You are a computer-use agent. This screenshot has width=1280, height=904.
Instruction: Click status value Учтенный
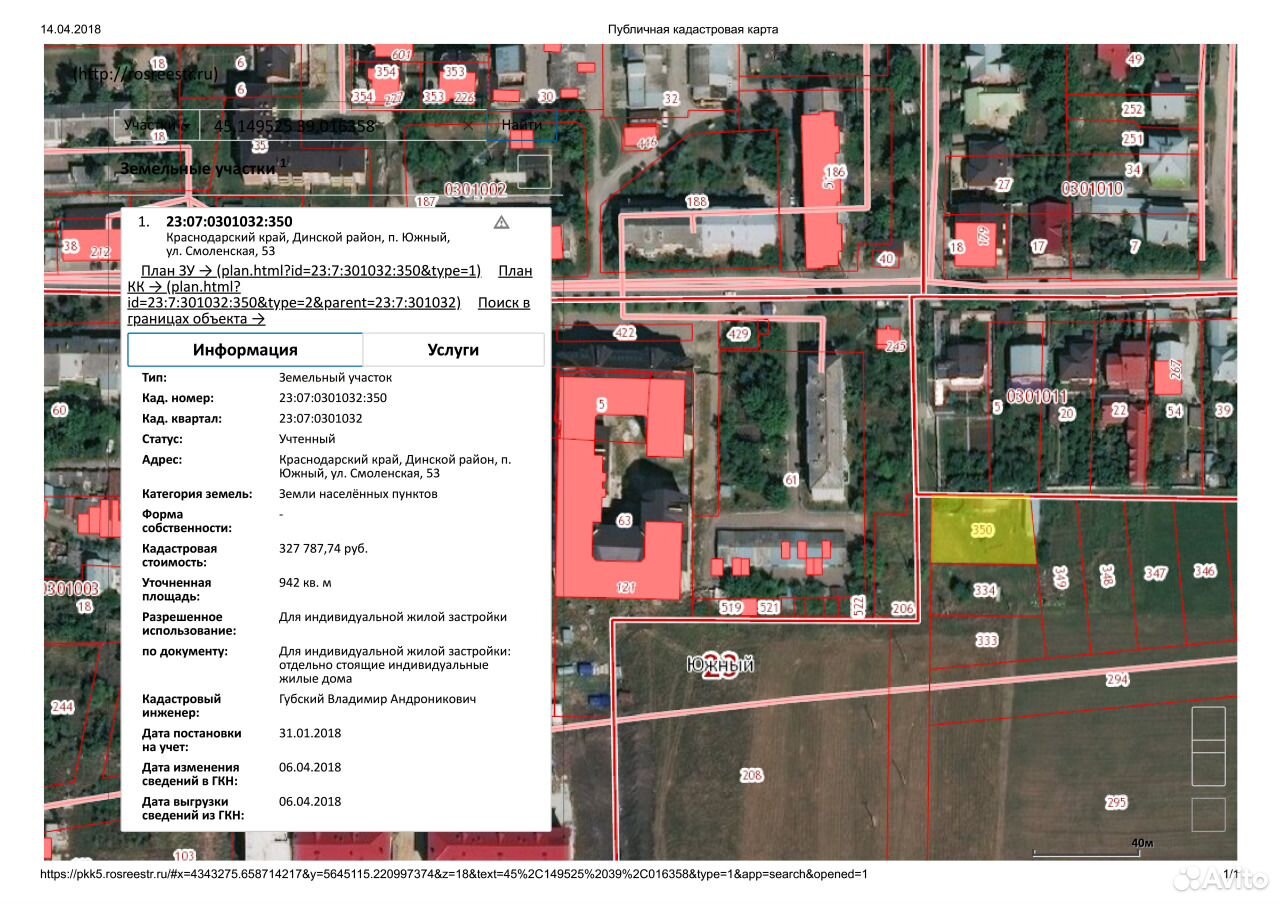pos(307,439)
